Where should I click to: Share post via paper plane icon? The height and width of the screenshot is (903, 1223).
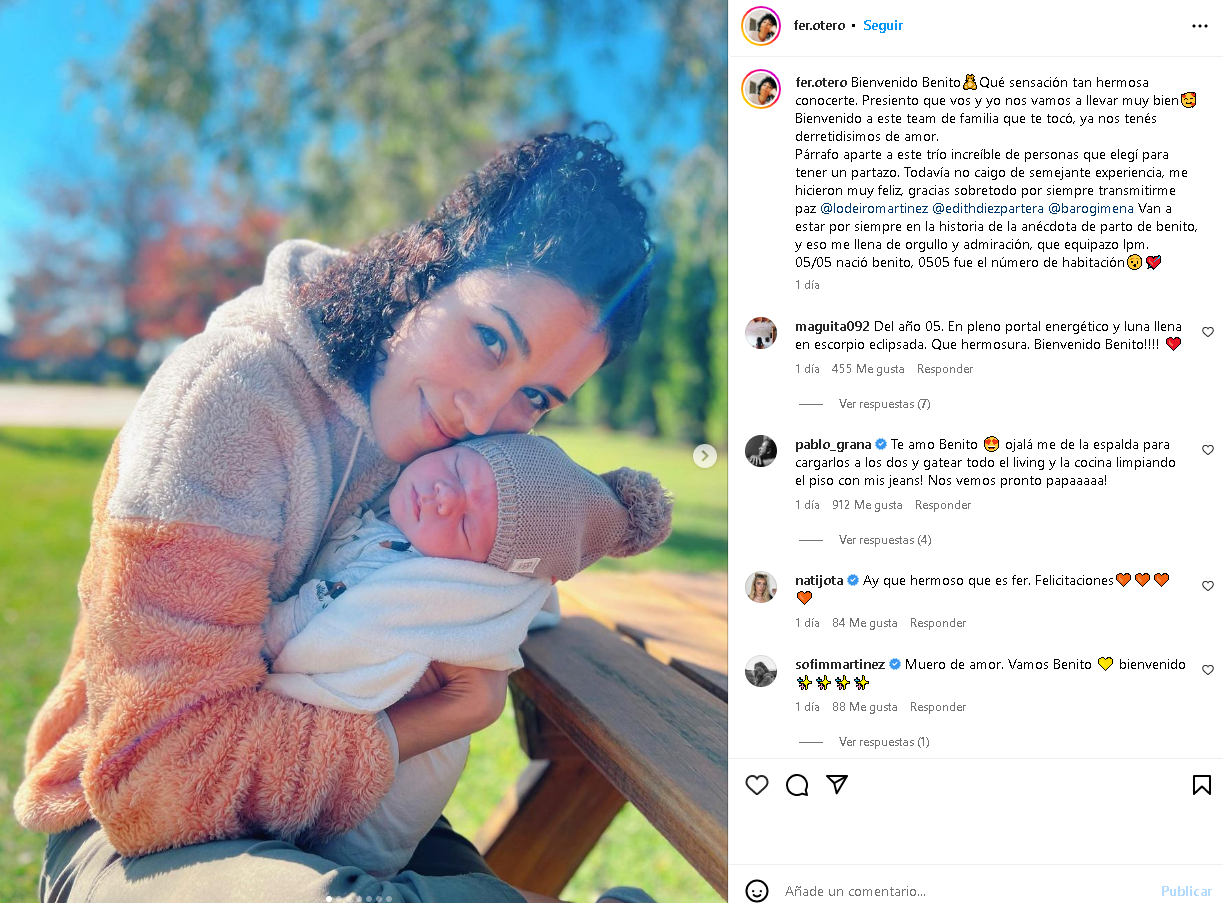point(837,785)
